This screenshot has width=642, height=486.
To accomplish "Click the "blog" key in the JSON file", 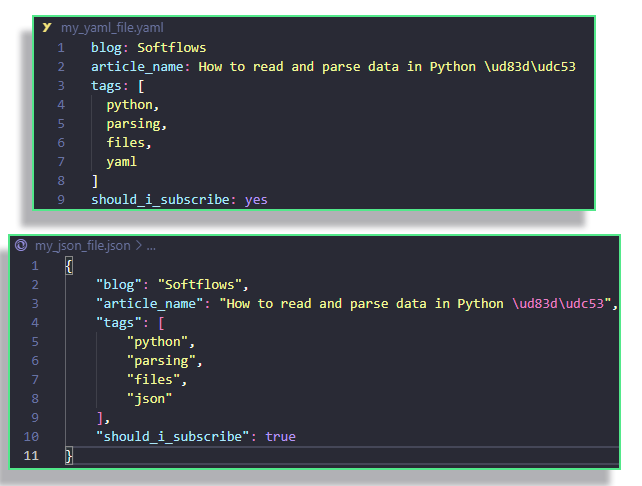I will (122, 285).
